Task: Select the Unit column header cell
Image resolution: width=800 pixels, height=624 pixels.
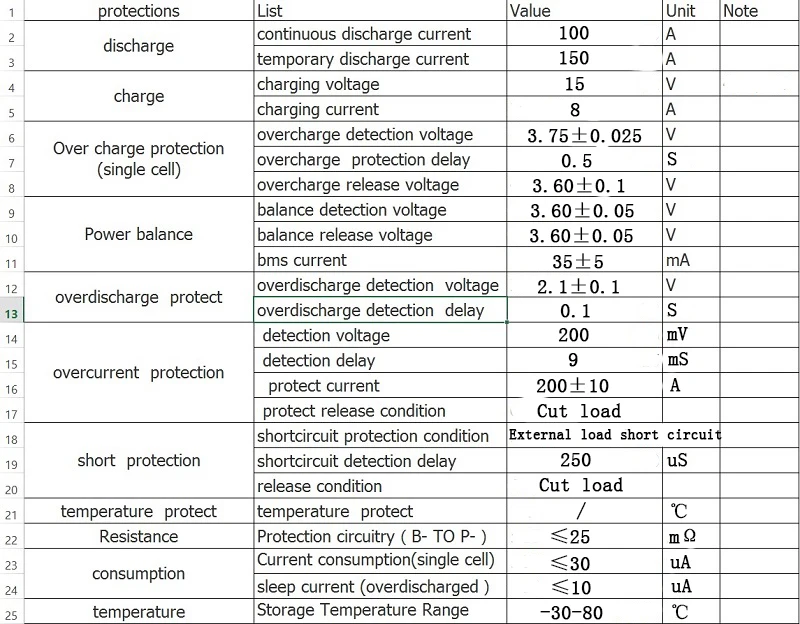Action: pyautogui.click(x=691, y=11)
